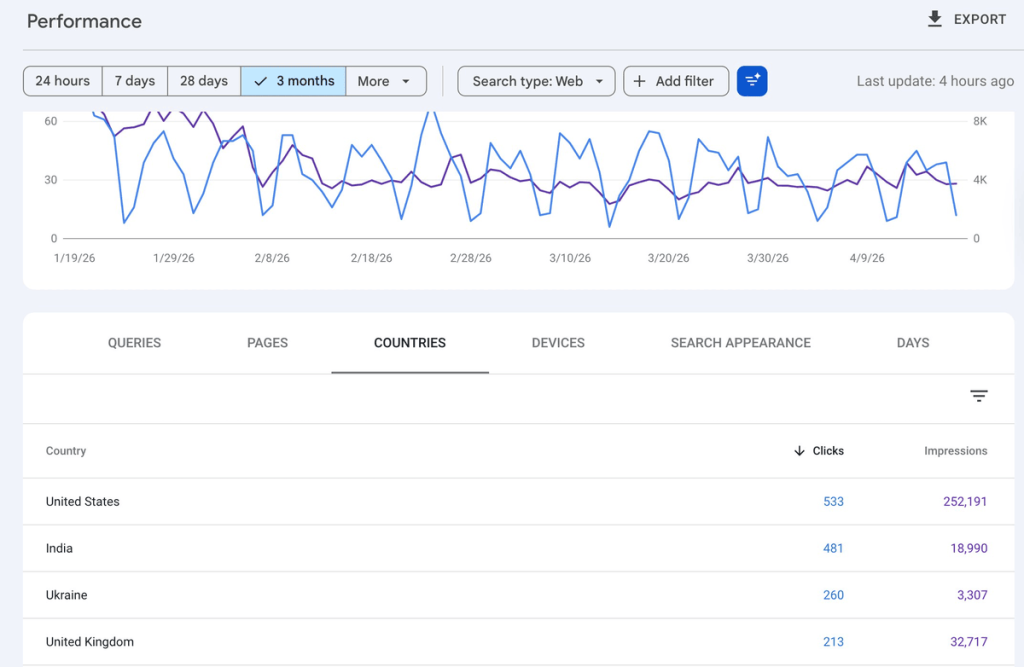
Task: Sort the table by Impressions column
Action: 955,451
